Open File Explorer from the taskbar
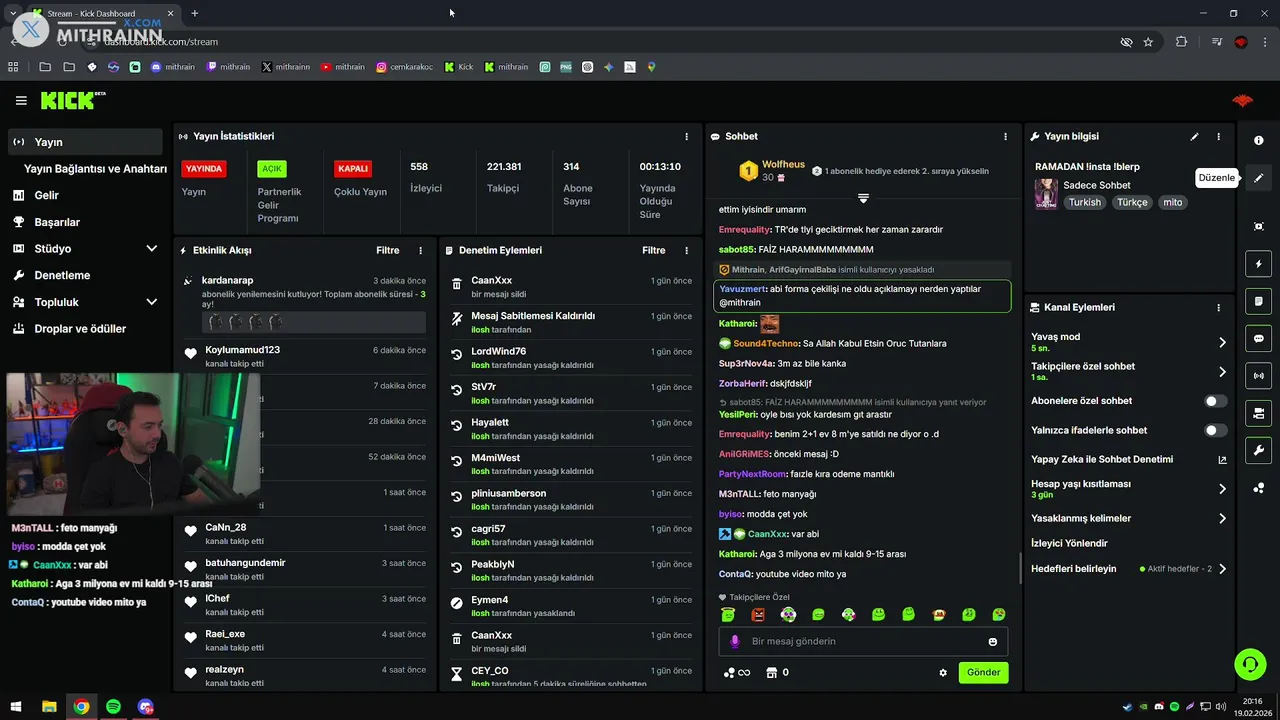Viewport: 1280px width, 720px height. [x=49, y=707]
